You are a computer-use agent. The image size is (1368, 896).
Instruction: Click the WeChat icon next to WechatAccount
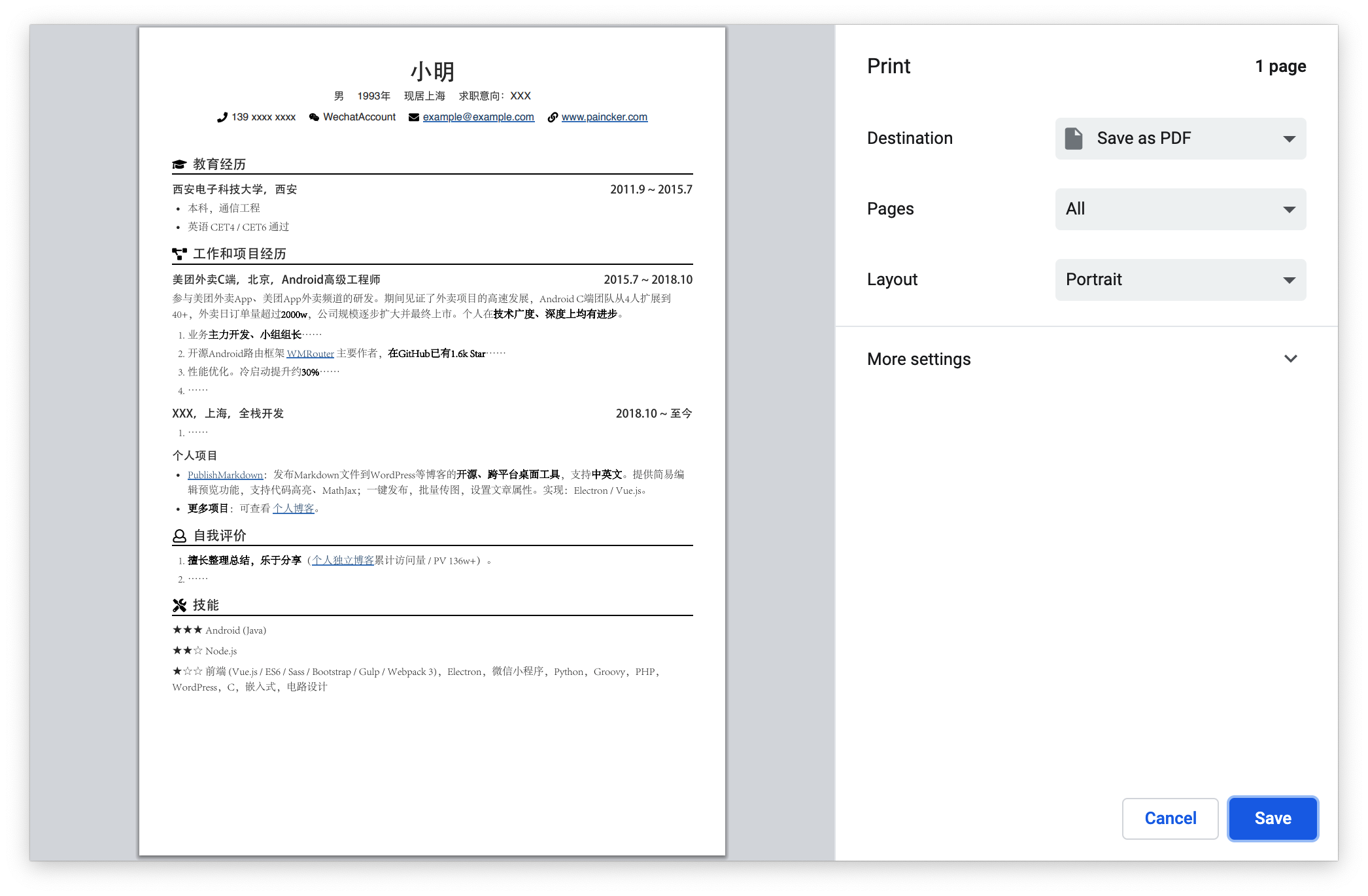(314, 117)
